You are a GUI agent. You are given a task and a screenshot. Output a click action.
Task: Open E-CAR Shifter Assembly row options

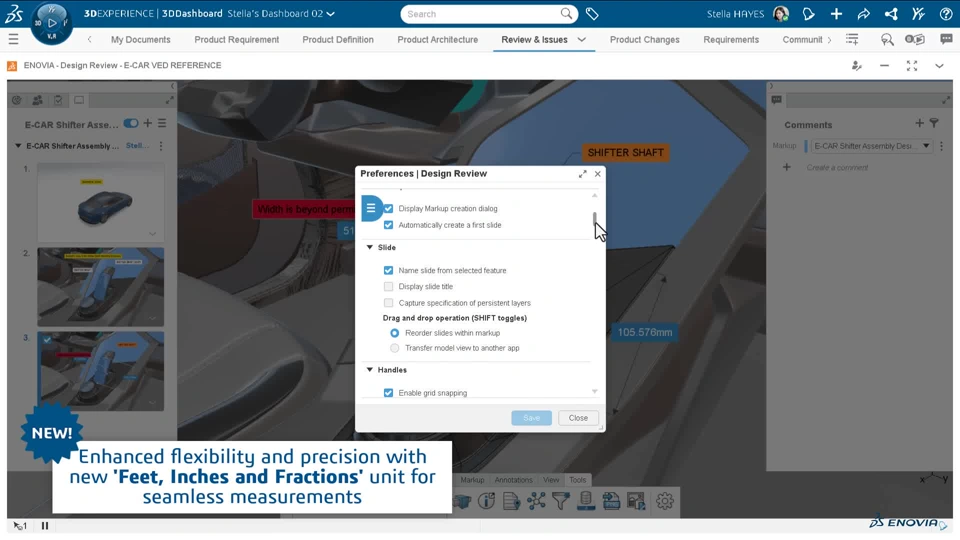coord(161,146)
